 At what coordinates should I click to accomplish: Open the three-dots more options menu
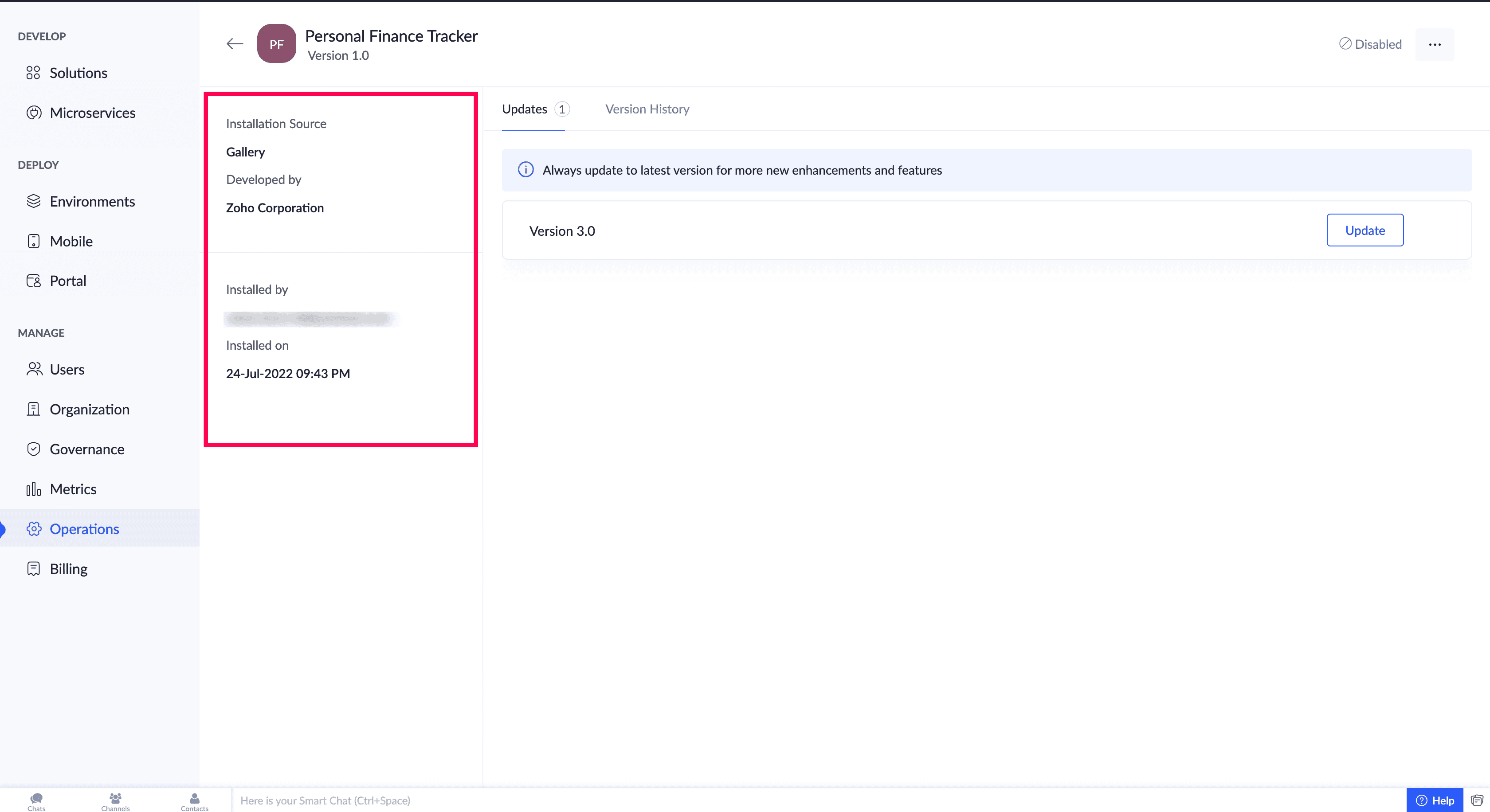(x=1435, y=44)
